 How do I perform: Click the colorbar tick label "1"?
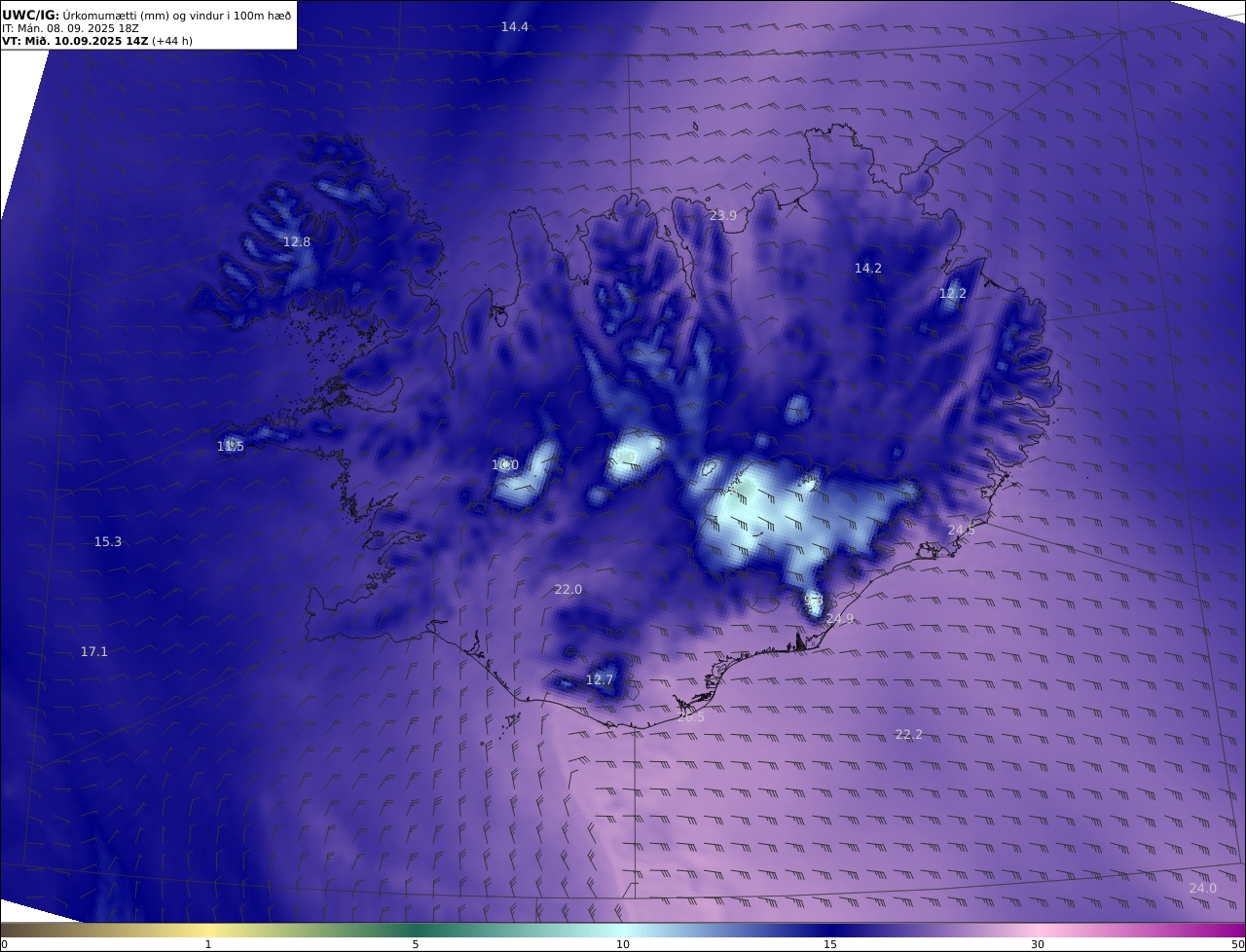[208, 944]
